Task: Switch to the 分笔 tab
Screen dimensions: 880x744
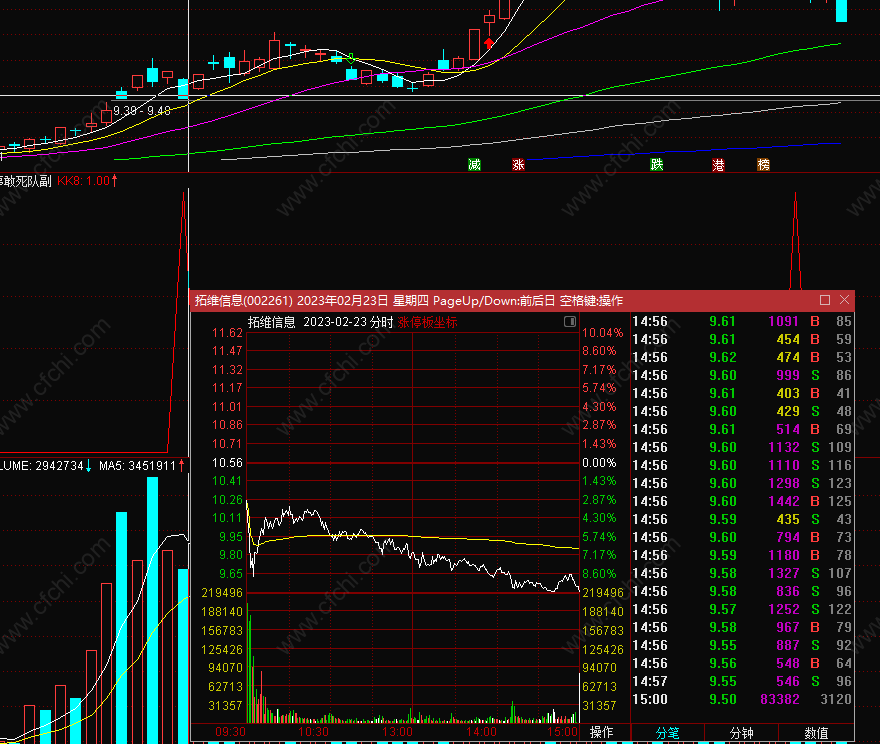Action: click(667, 733)
